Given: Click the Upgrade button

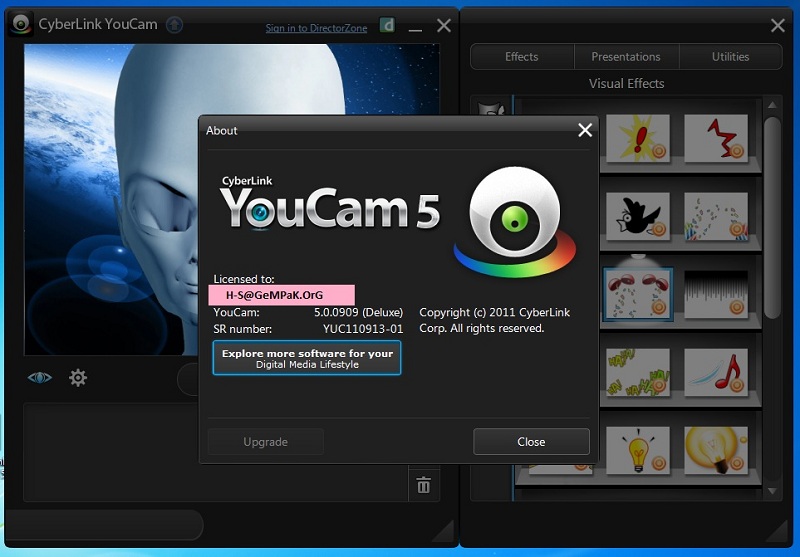Looking at the screenshot, I should (x=265, y=442).
